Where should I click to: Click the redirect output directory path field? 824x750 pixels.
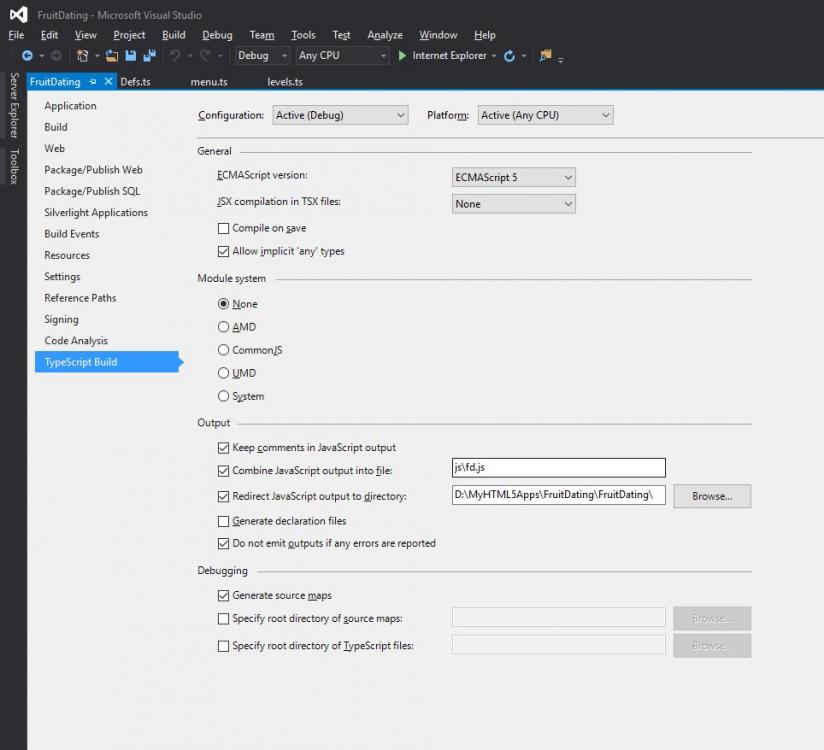(559, 495)
